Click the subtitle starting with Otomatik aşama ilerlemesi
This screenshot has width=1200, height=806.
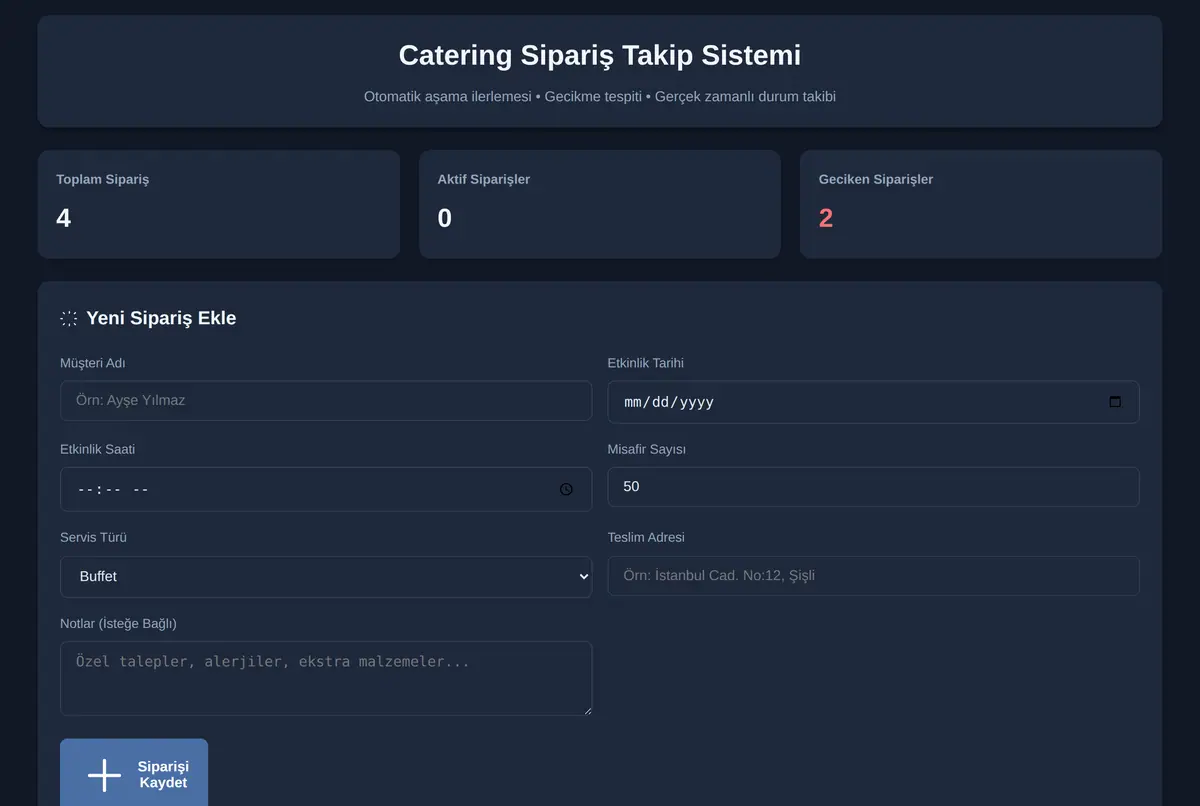600,97
